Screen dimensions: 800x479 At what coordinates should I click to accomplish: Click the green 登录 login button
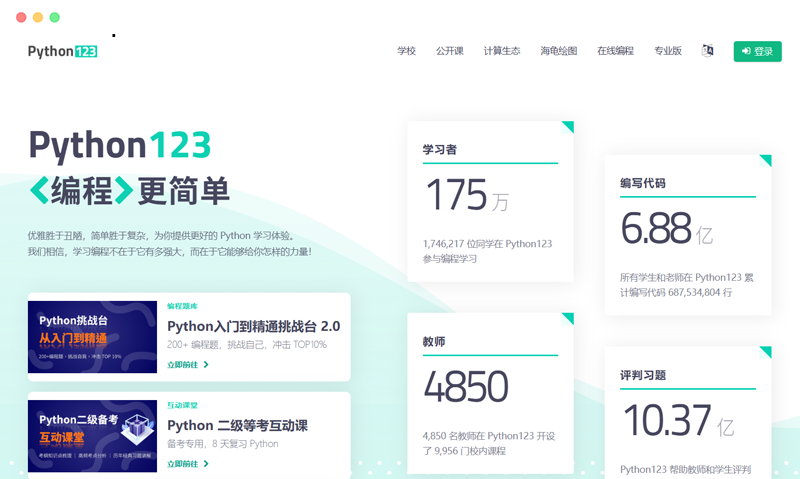point(757,51)
